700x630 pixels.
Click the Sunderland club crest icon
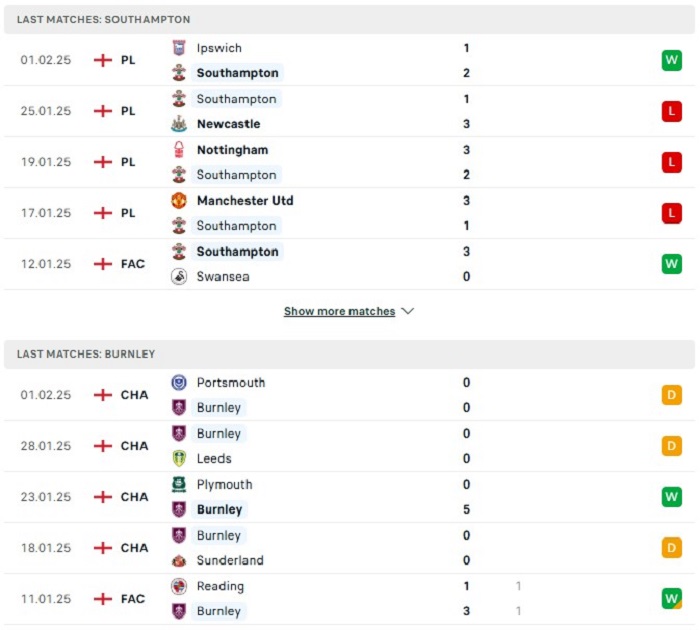tap(179, 560)
